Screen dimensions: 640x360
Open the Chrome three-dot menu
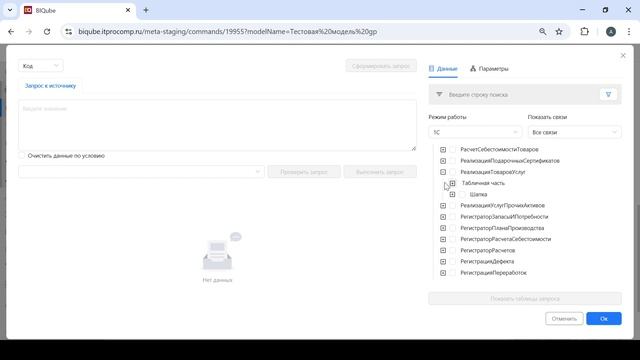click(x=629, y=31)
